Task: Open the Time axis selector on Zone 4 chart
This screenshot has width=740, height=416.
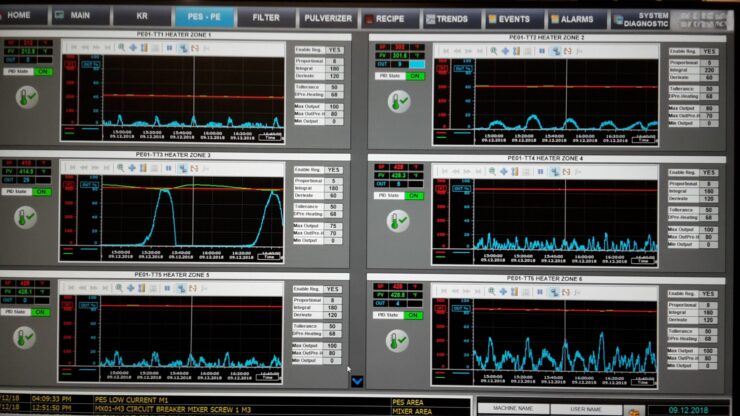Action: click(643, 260)
